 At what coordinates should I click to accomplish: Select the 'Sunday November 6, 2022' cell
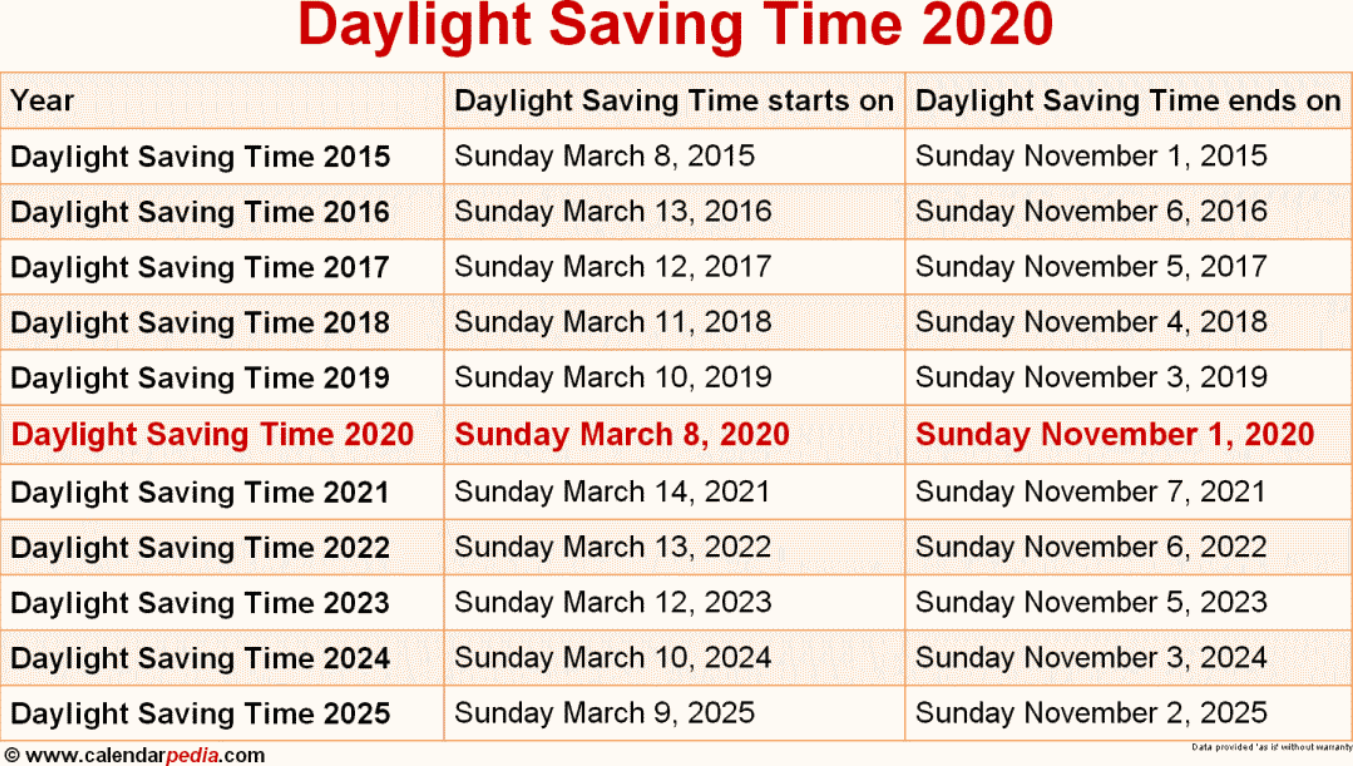[x=1091, y=547]
